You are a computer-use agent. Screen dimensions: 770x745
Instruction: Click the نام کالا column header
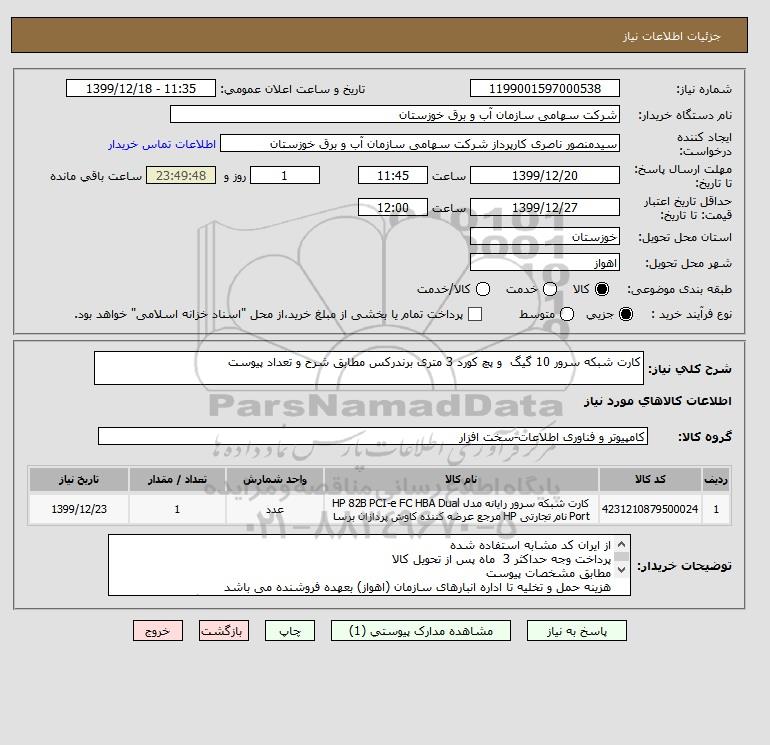(461, 479)
